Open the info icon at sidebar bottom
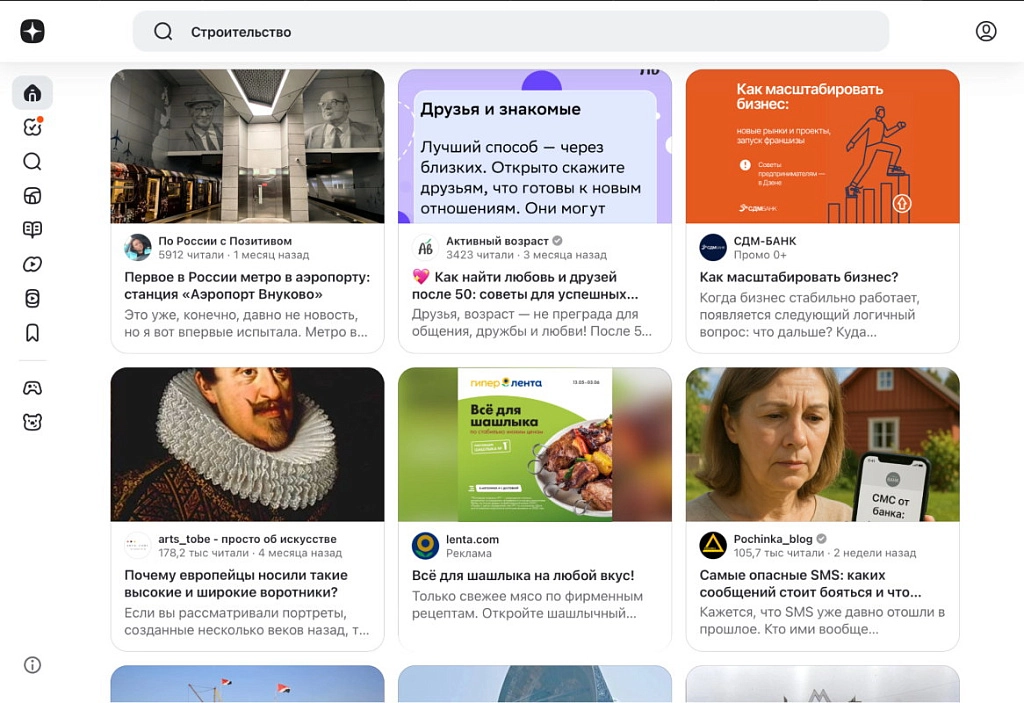1024x703 pixels. tap(32, 665)
